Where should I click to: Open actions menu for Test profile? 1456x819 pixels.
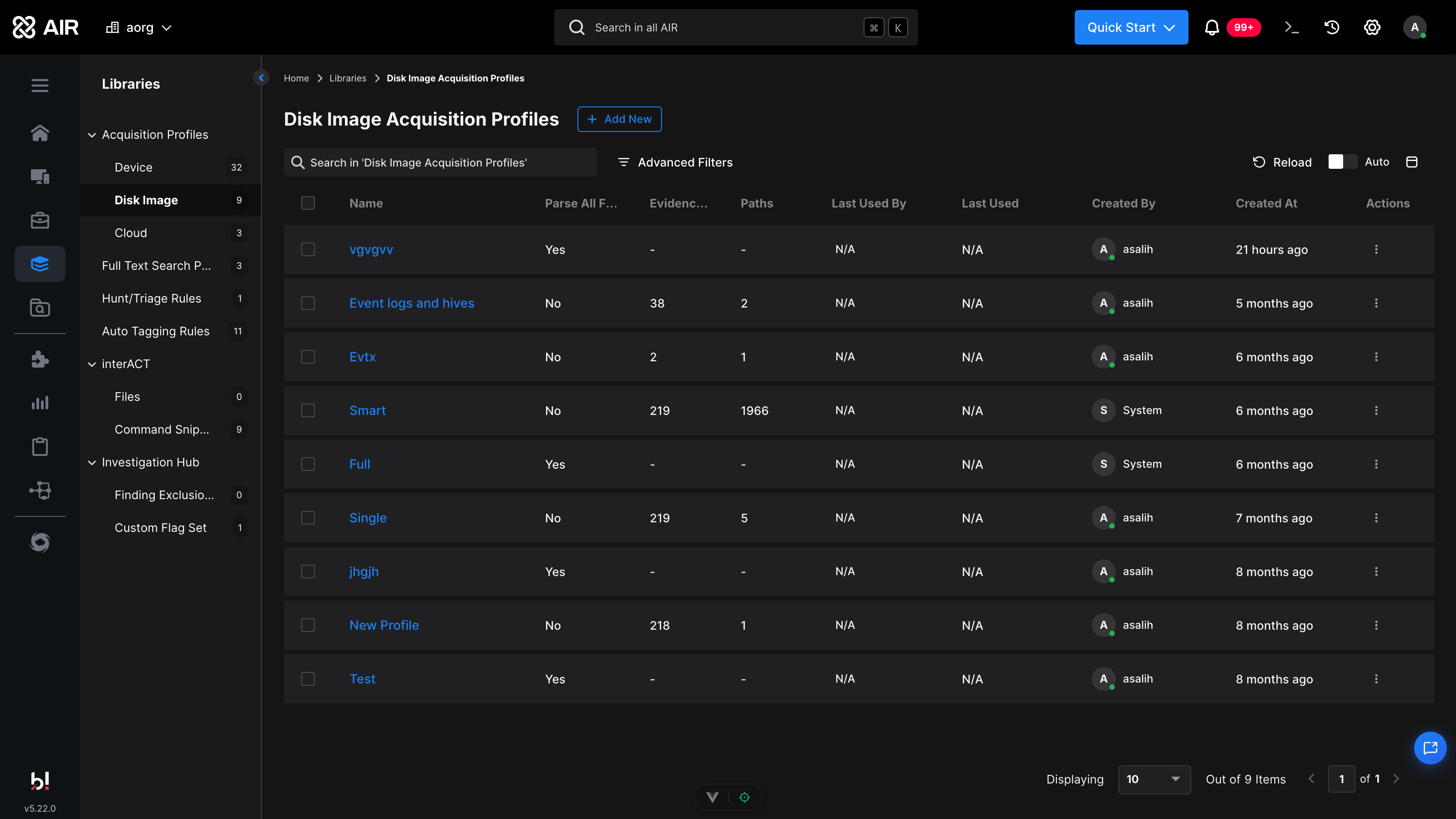pos(1376,679)
